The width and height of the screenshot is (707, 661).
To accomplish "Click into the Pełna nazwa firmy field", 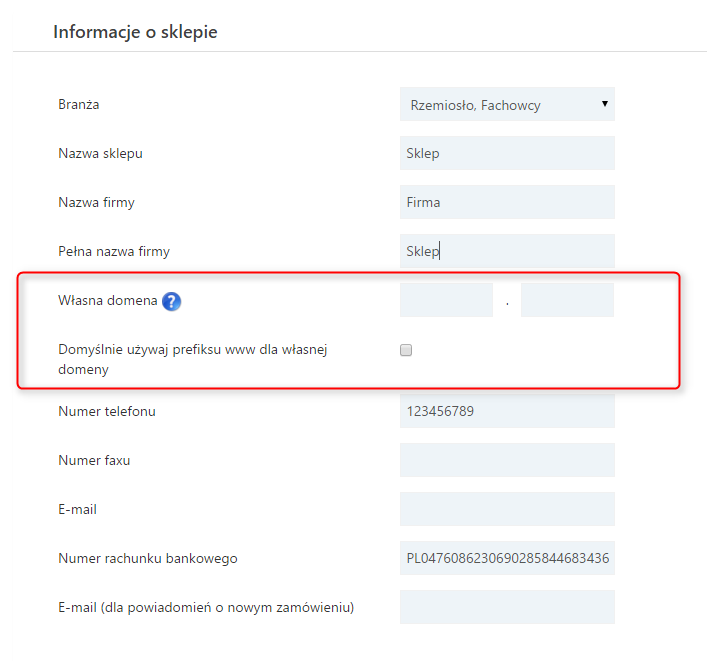I will pos(507,252).
